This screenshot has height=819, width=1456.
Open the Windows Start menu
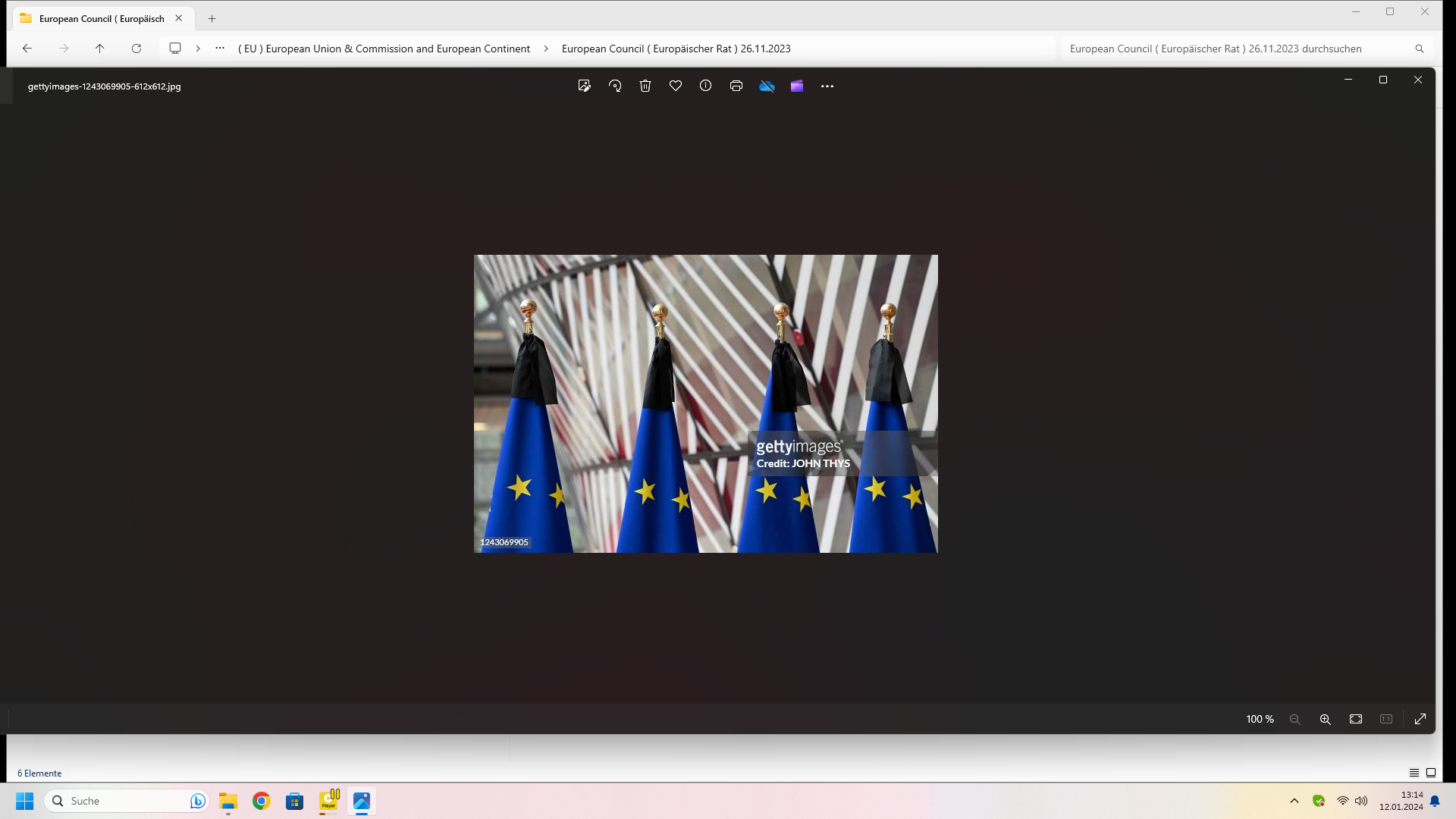(25, 802)
